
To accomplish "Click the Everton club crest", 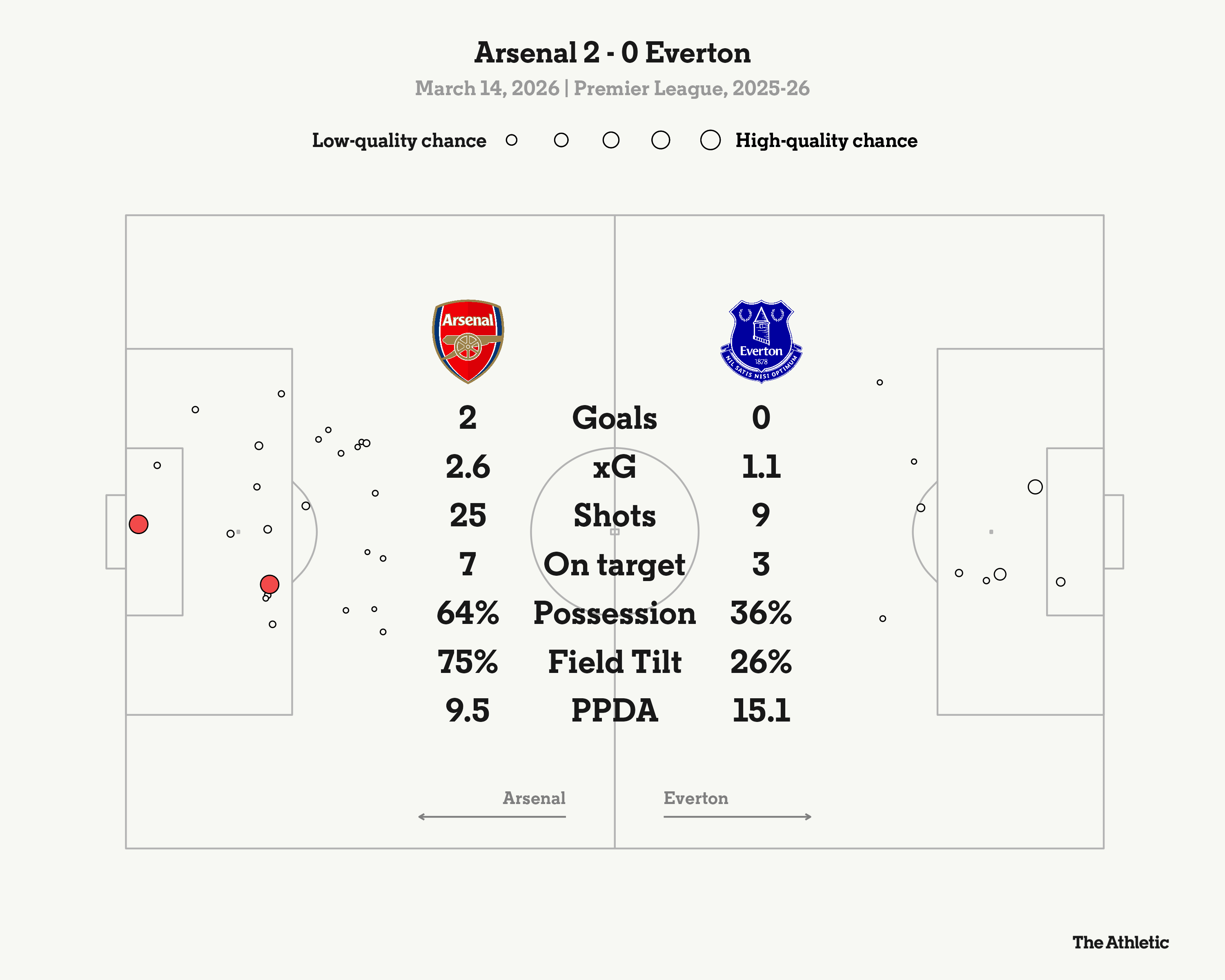I will click(x=761, y=341).
